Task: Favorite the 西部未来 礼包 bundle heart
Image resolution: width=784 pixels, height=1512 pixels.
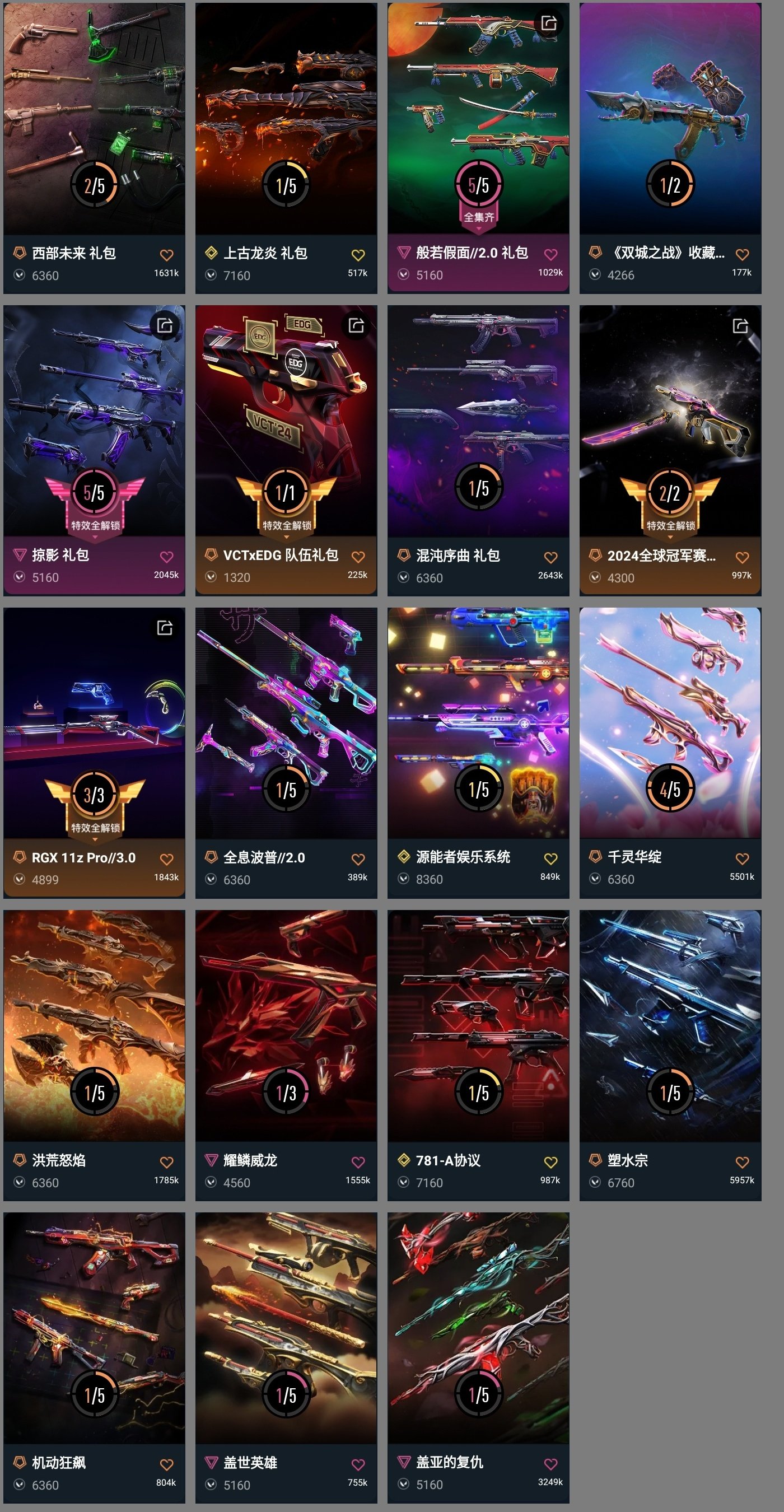Action: pos(167,255)
